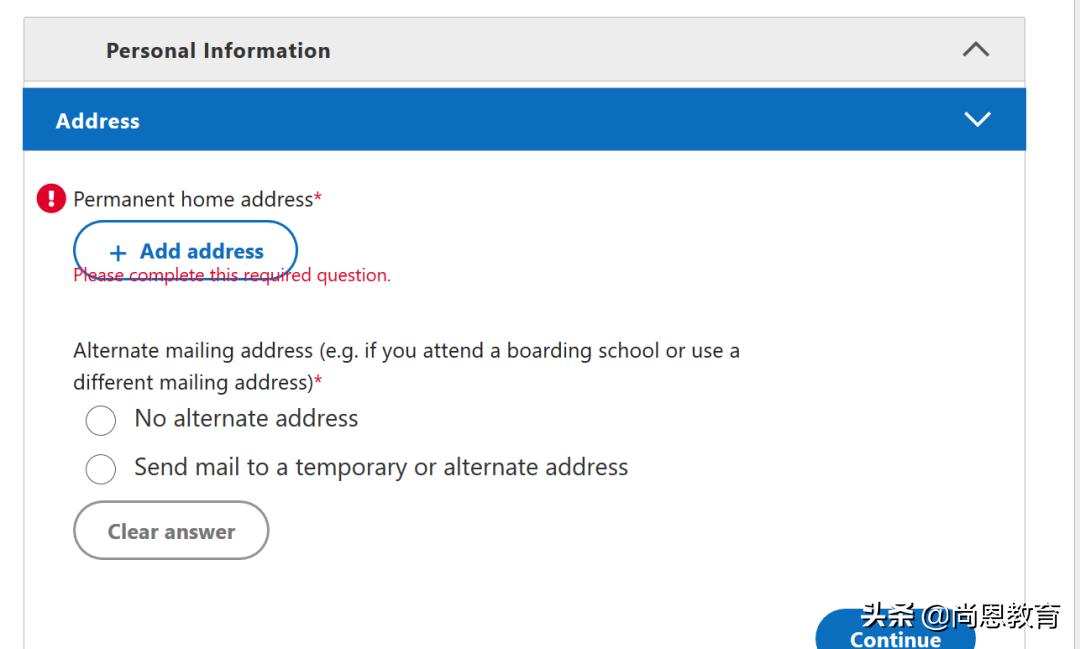Click the Permanent home address label

pyautogui.click(x=193, y=199)
